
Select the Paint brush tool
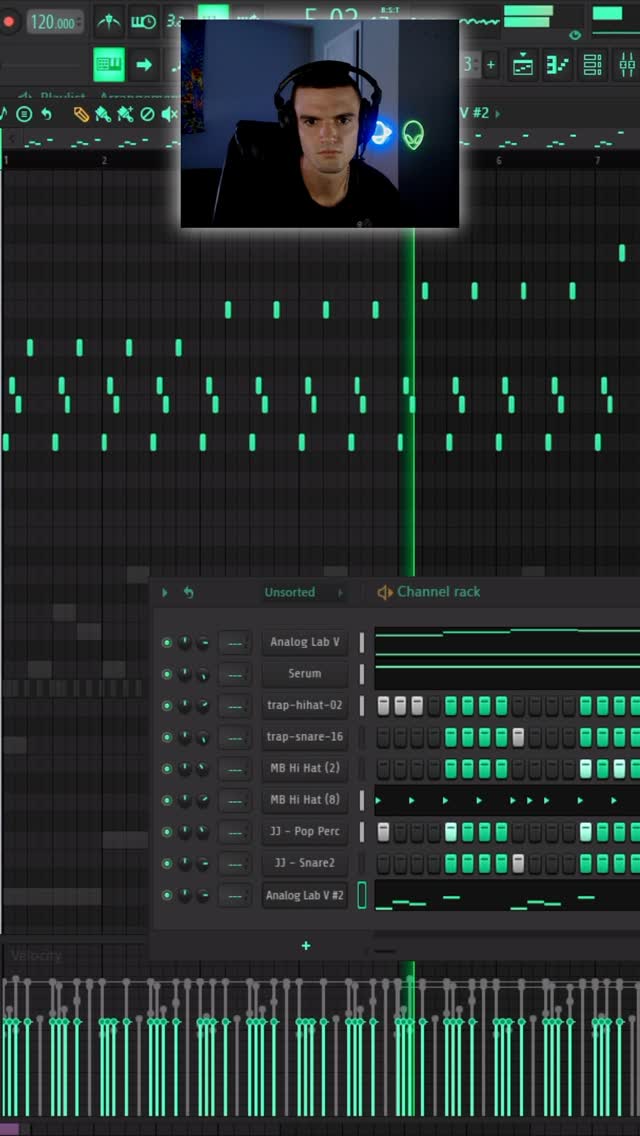coord(103,114)
